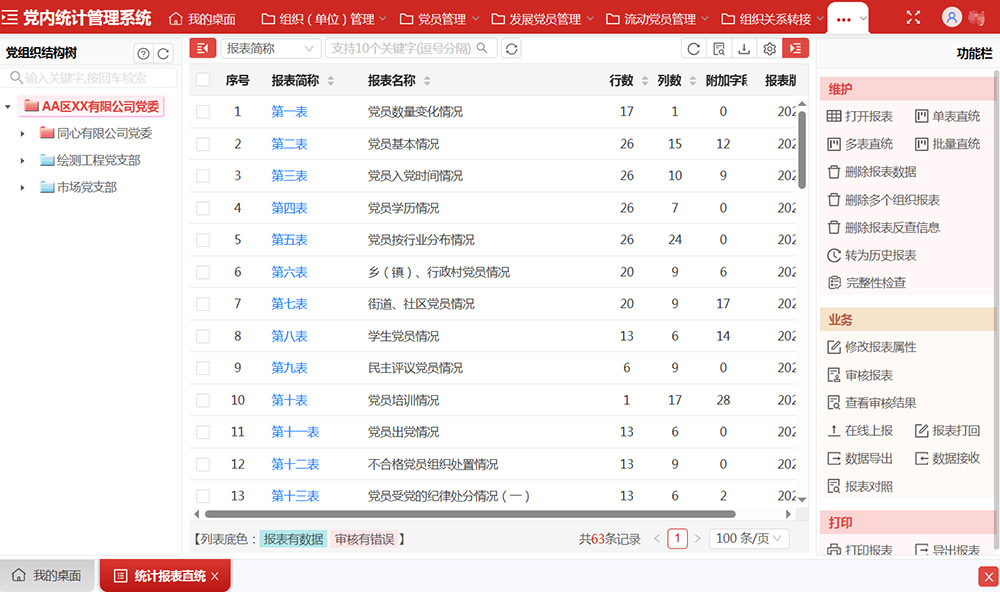The width and height of the screenshot is (1000, 592).
Task: Open the 发展党员管理 menu
Action: 542,18
